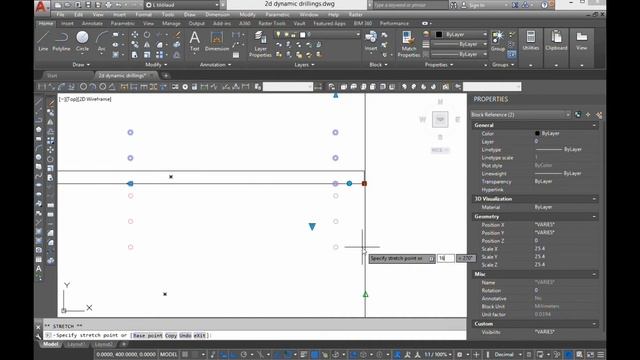
Task: Click the Move tool in Modify panel
Action: (135, 35)
